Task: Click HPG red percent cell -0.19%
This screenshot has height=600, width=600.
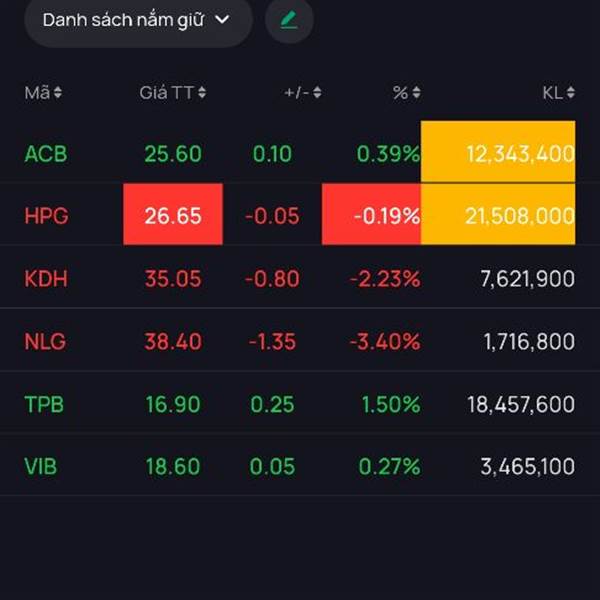Action: tap(372, 215)
